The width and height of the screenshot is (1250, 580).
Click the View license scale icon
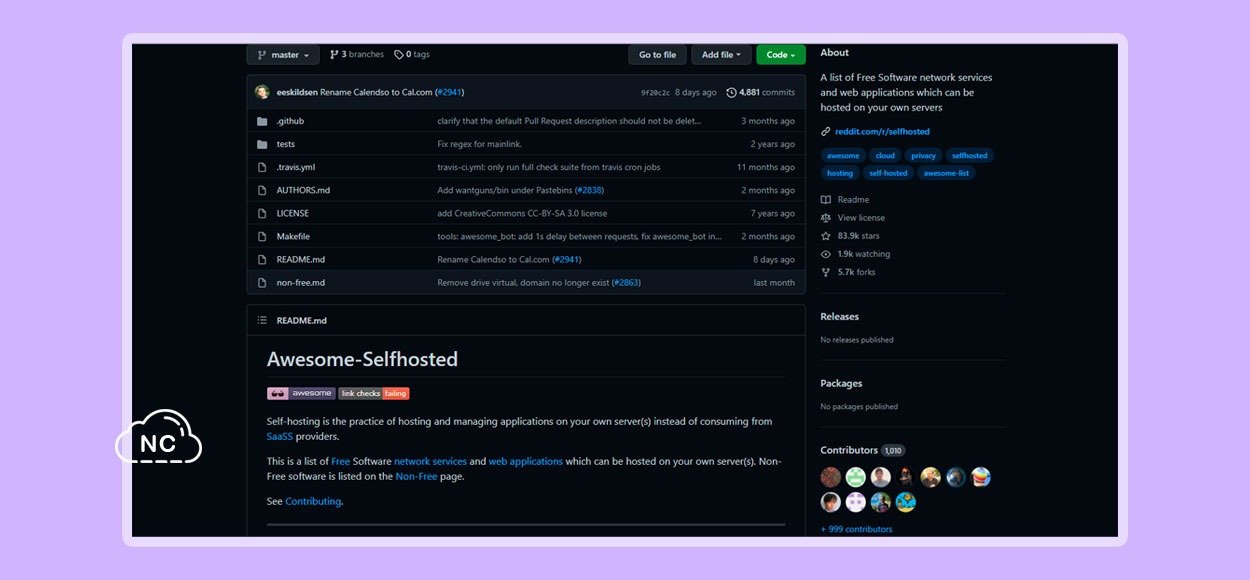tap(826, 218)
